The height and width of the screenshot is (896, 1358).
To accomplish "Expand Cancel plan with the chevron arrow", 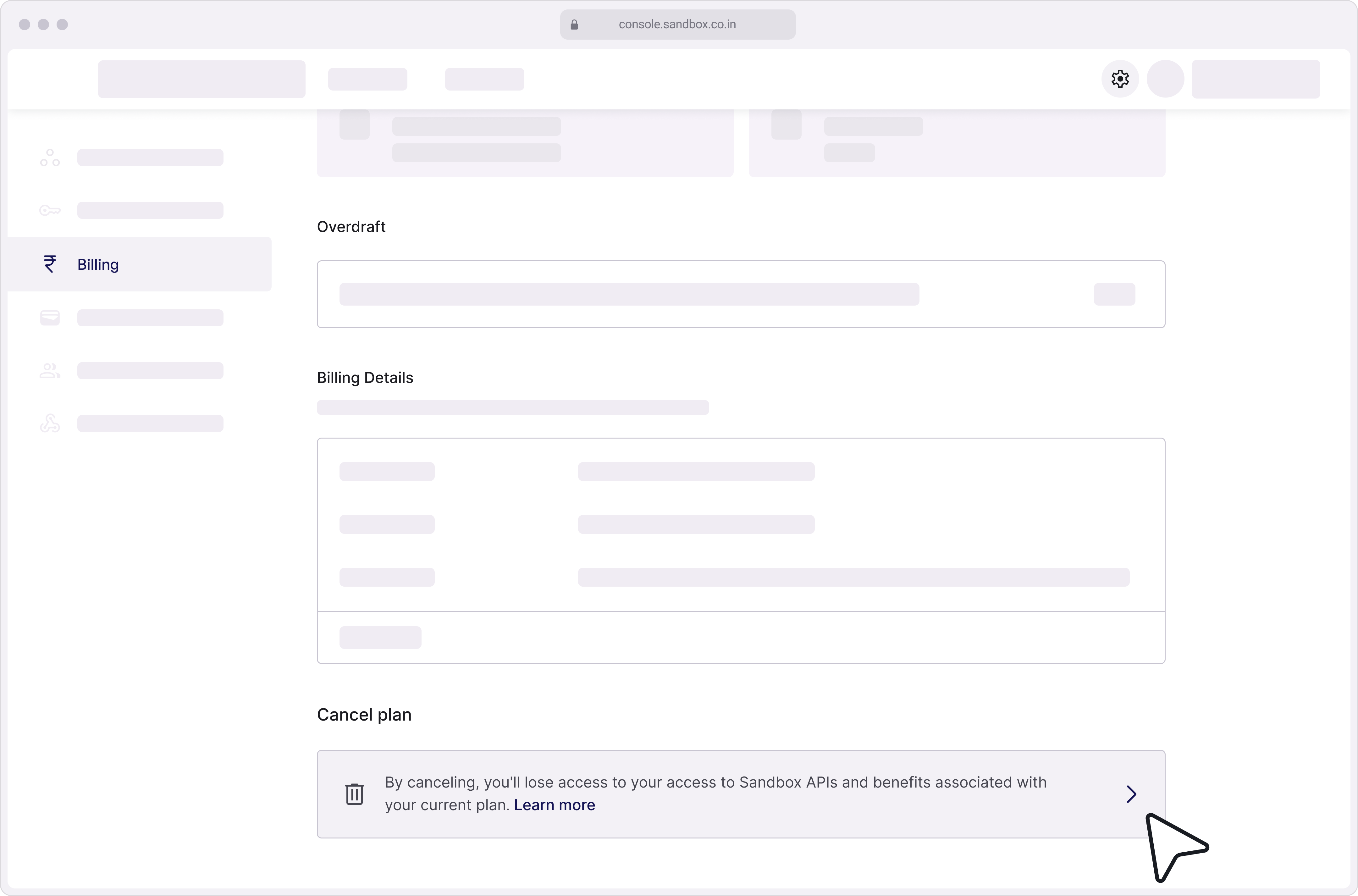I will pyautogui.click(x=1131, y=794).
